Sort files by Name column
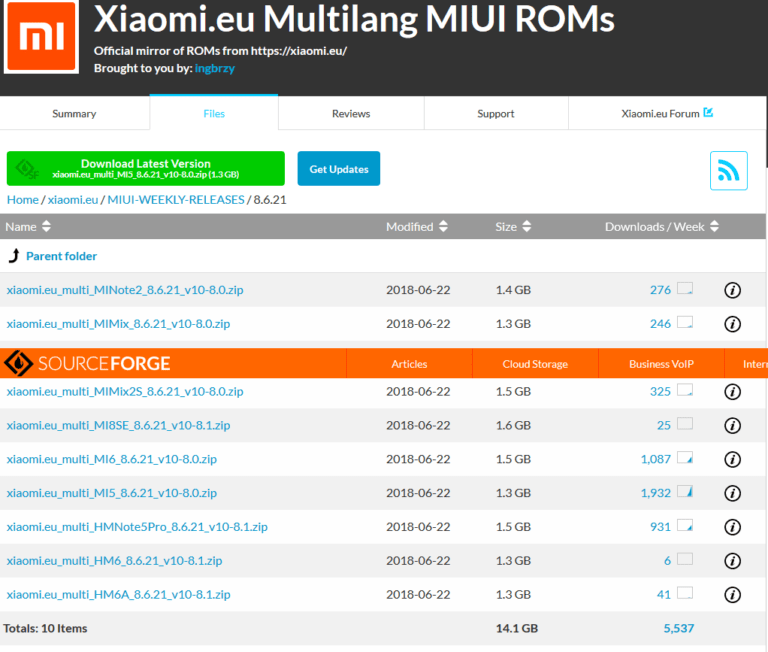768x652 pixels. tap(28, 227)
